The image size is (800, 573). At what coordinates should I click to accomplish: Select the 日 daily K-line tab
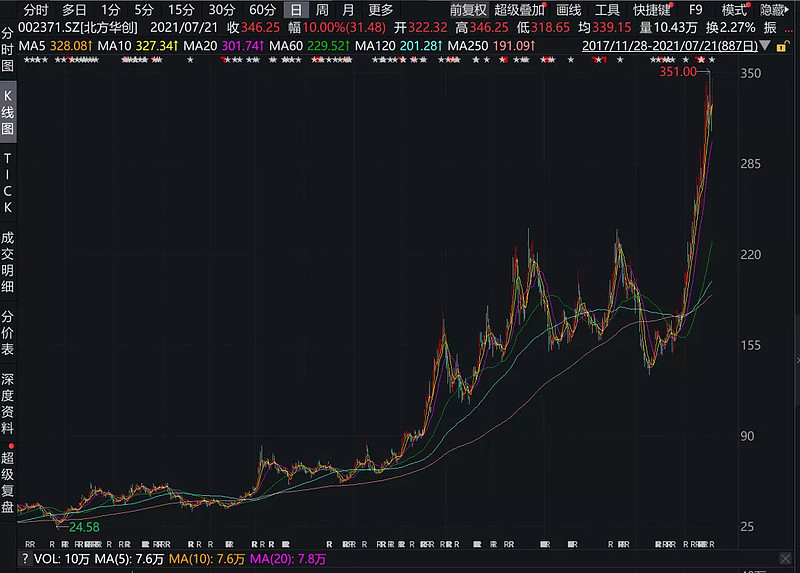tap(296, 10)
